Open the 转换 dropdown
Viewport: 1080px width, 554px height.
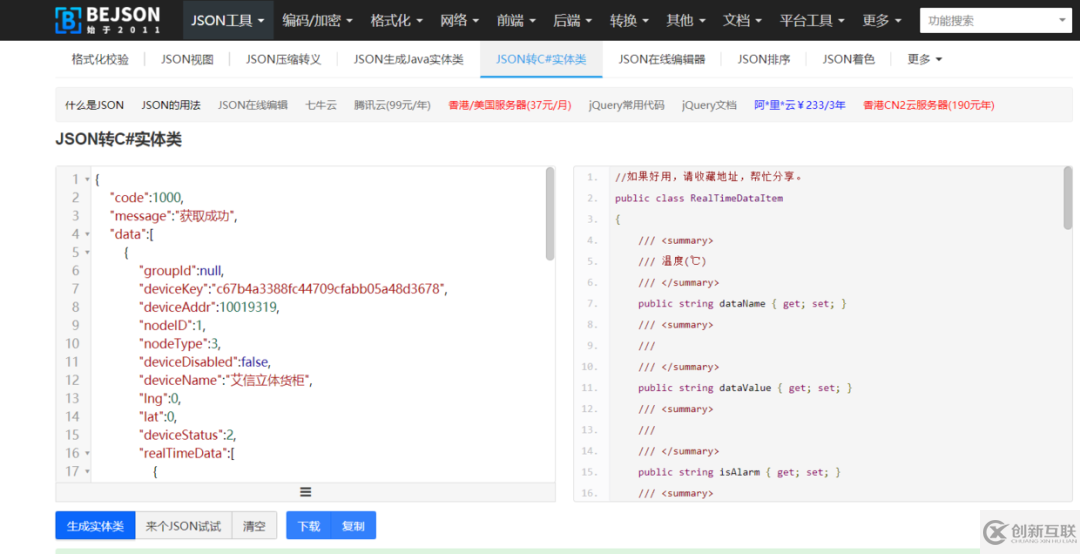click(x=629, y=20)
